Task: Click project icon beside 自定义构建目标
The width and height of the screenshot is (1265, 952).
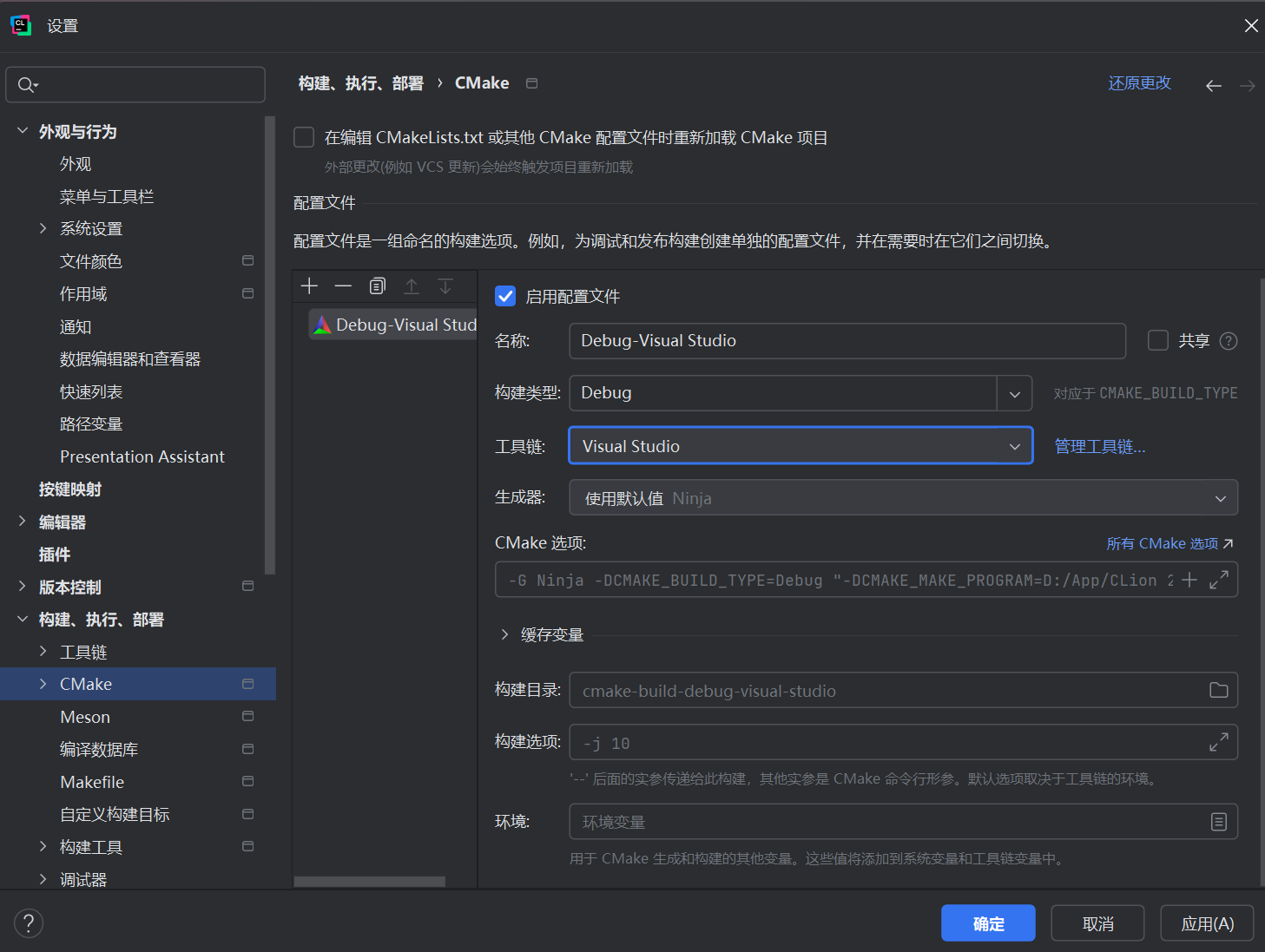Action: [247, 813]
